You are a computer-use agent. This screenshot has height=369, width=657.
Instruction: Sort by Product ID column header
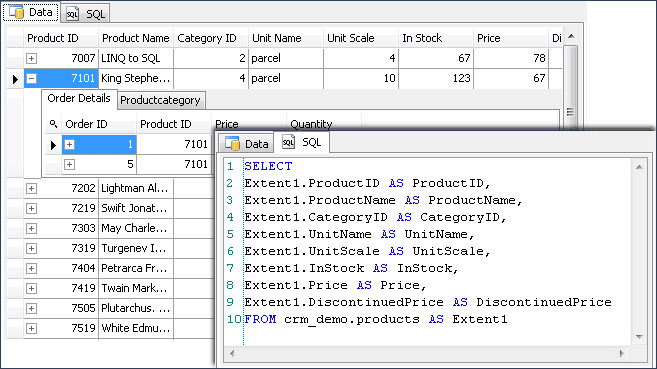coord(61,38)
